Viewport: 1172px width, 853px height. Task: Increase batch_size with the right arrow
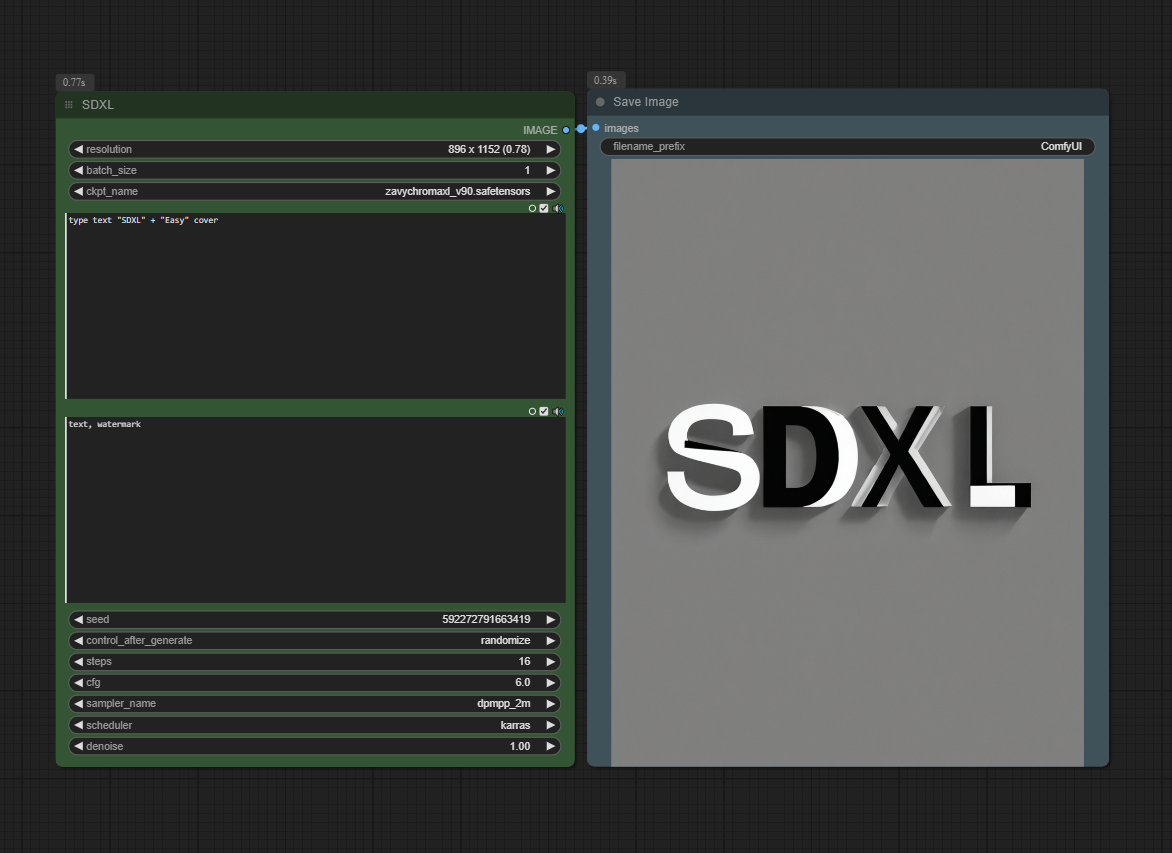(x=551, y=170)
